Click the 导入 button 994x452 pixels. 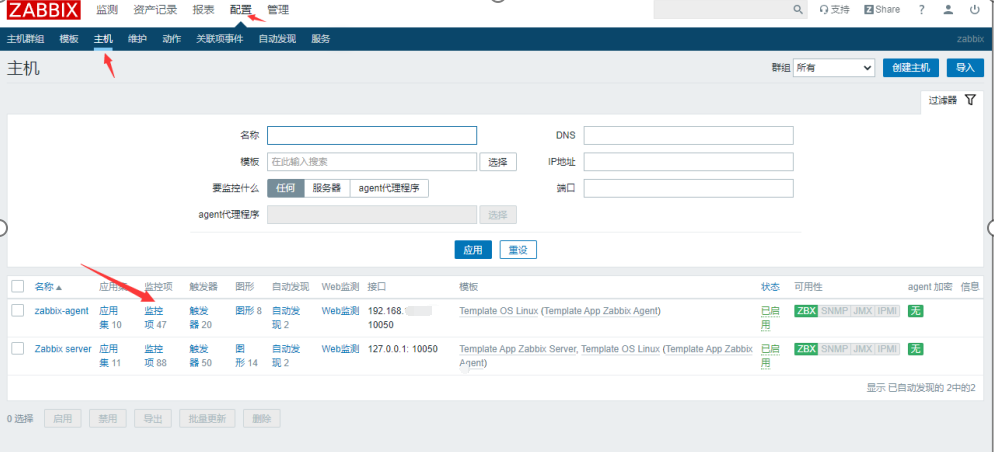(965, 68)
